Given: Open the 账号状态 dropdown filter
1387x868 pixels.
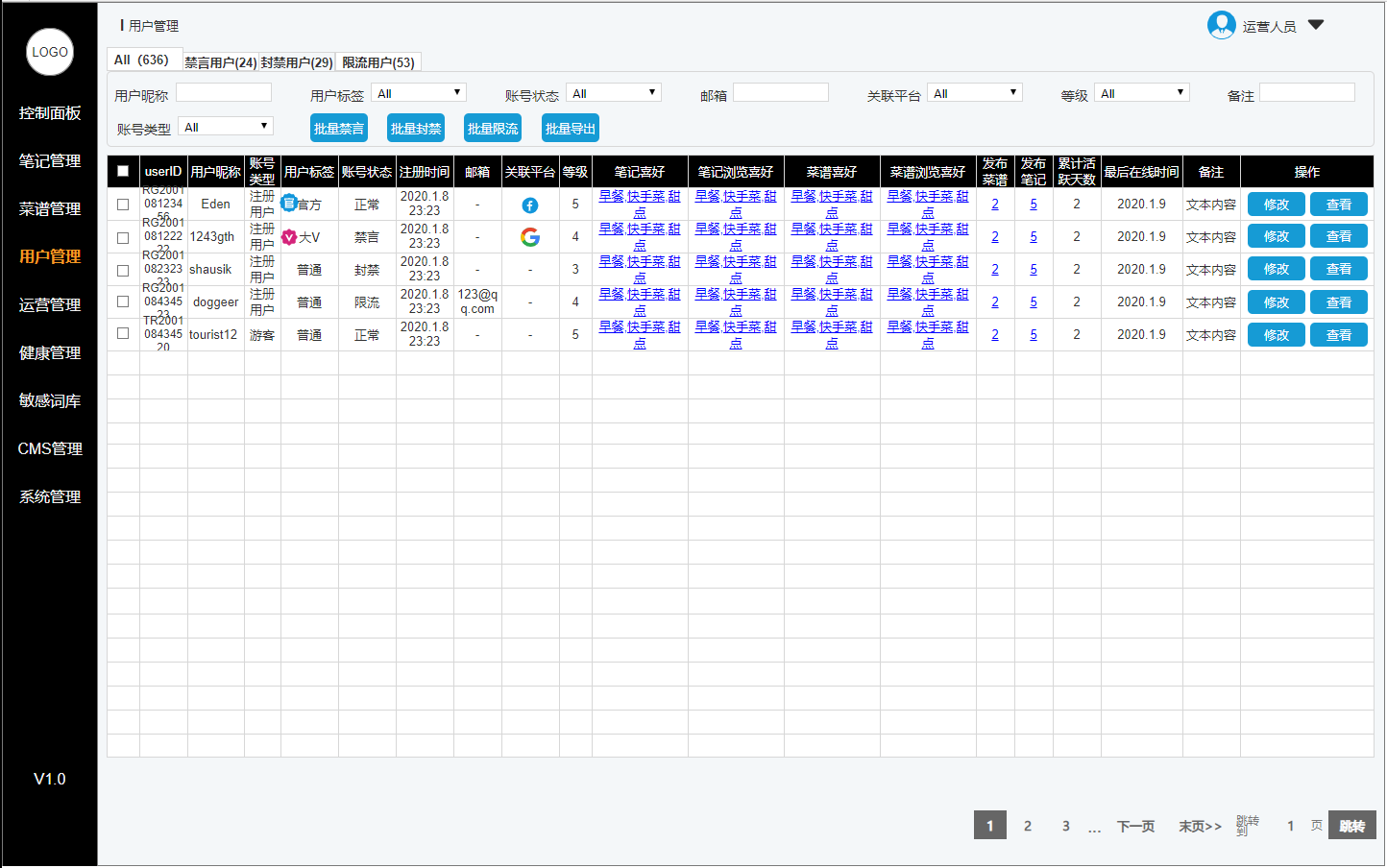Looking at the screenshot, I should tap(614, 93).
